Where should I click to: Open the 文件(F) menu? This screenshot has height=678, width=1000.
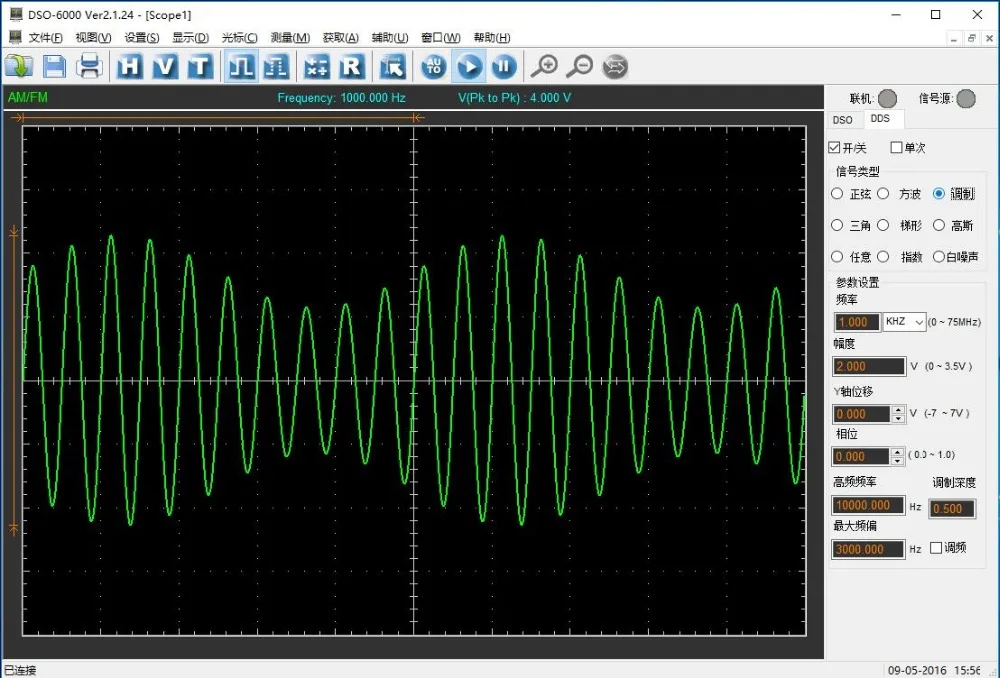45,38
